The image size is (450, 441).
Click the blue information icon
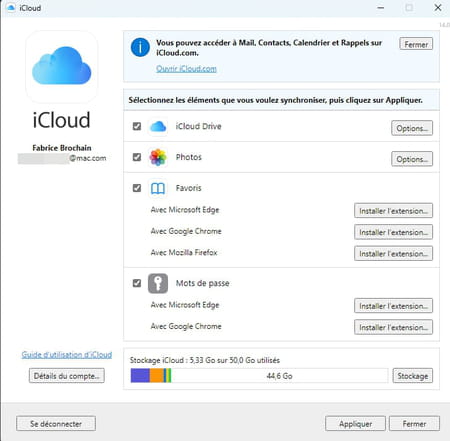pos(140,47)
